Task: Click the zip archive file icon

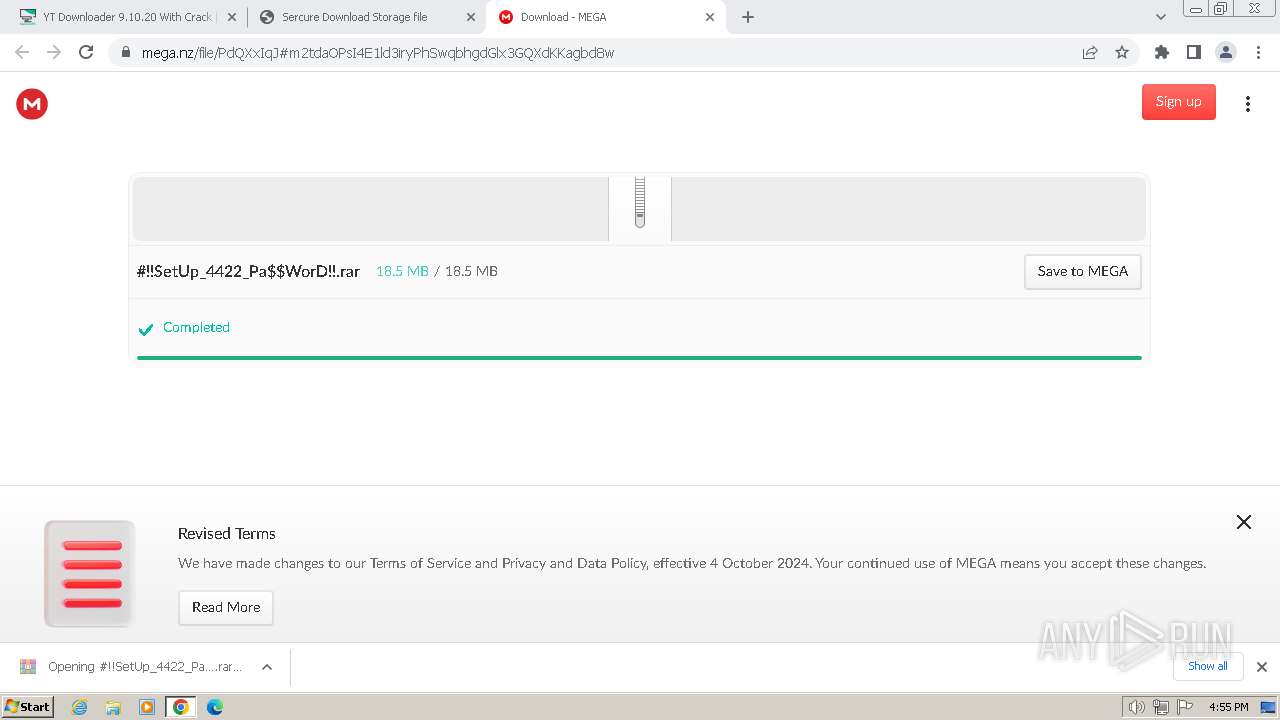Action: tap(640, 204)
